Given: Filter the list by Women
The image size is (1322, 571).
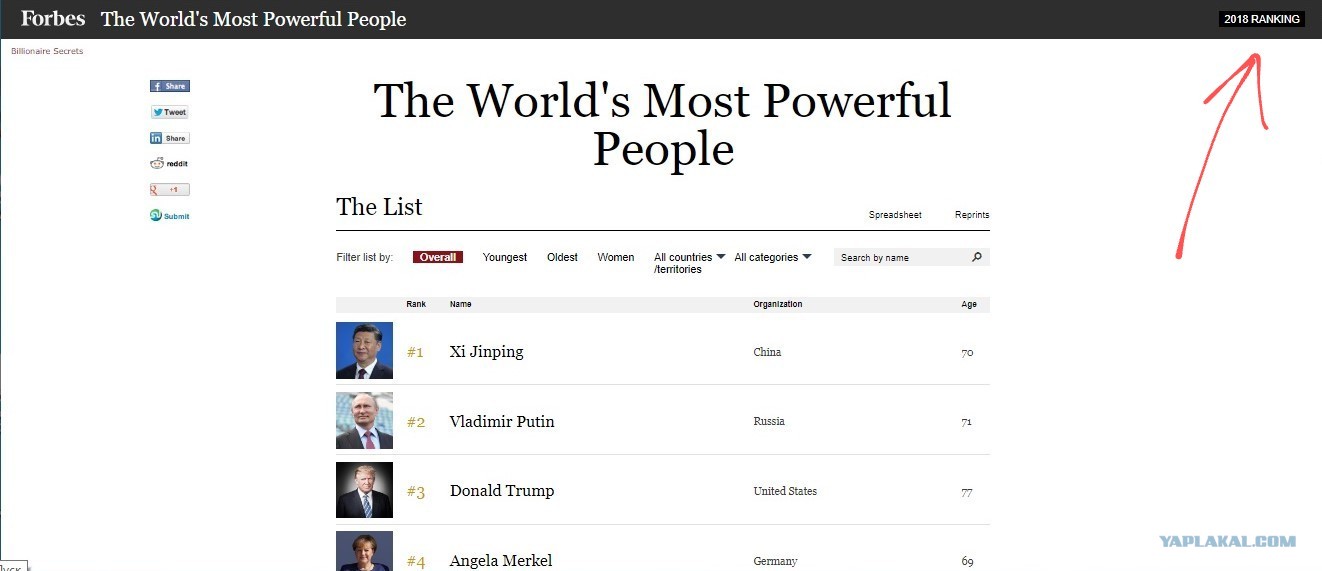Looking at the screenshot, I should 616,257.
